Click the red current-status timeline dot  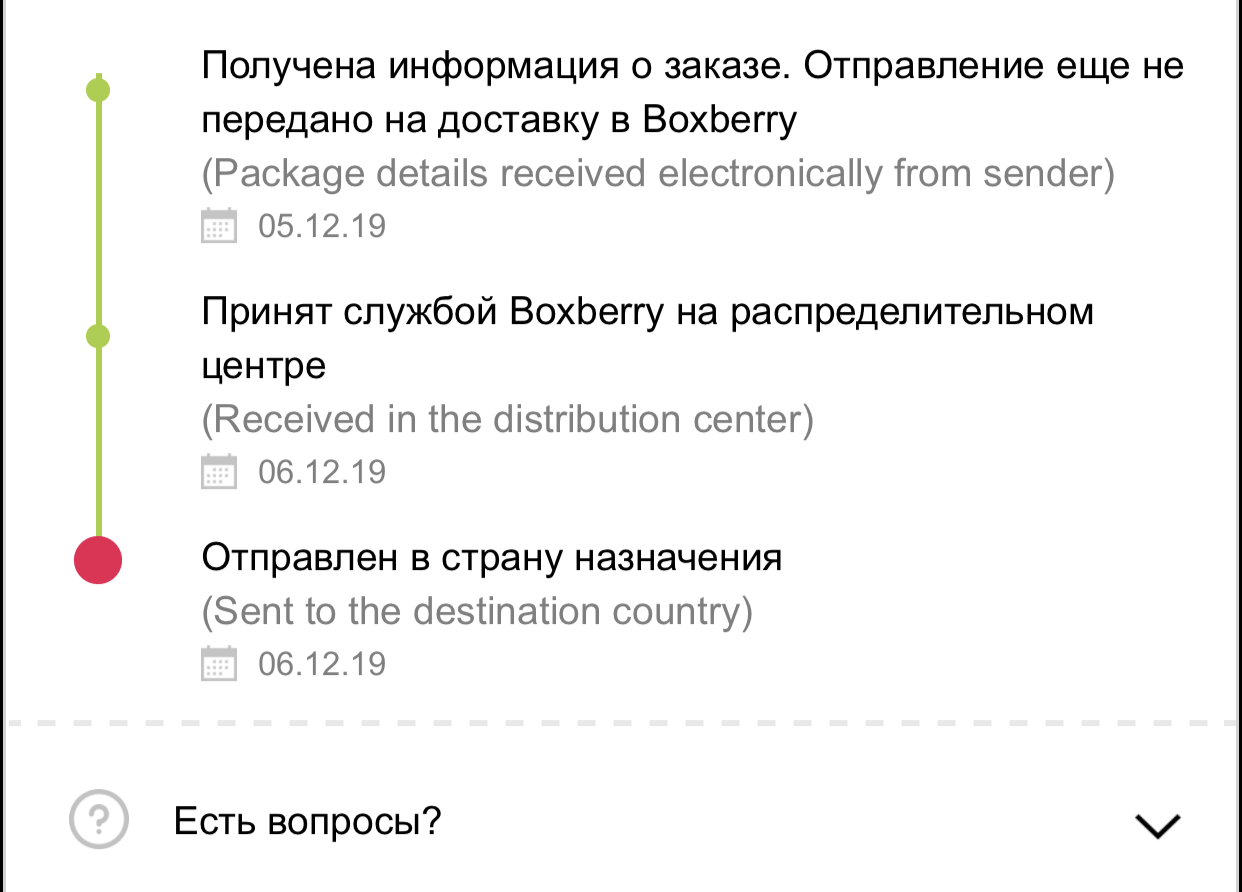tap(98, 559)
